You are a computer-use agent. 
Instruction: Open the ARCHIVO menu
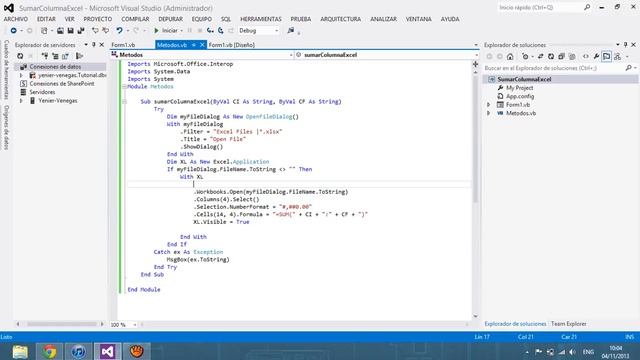(x=16, y=19)
